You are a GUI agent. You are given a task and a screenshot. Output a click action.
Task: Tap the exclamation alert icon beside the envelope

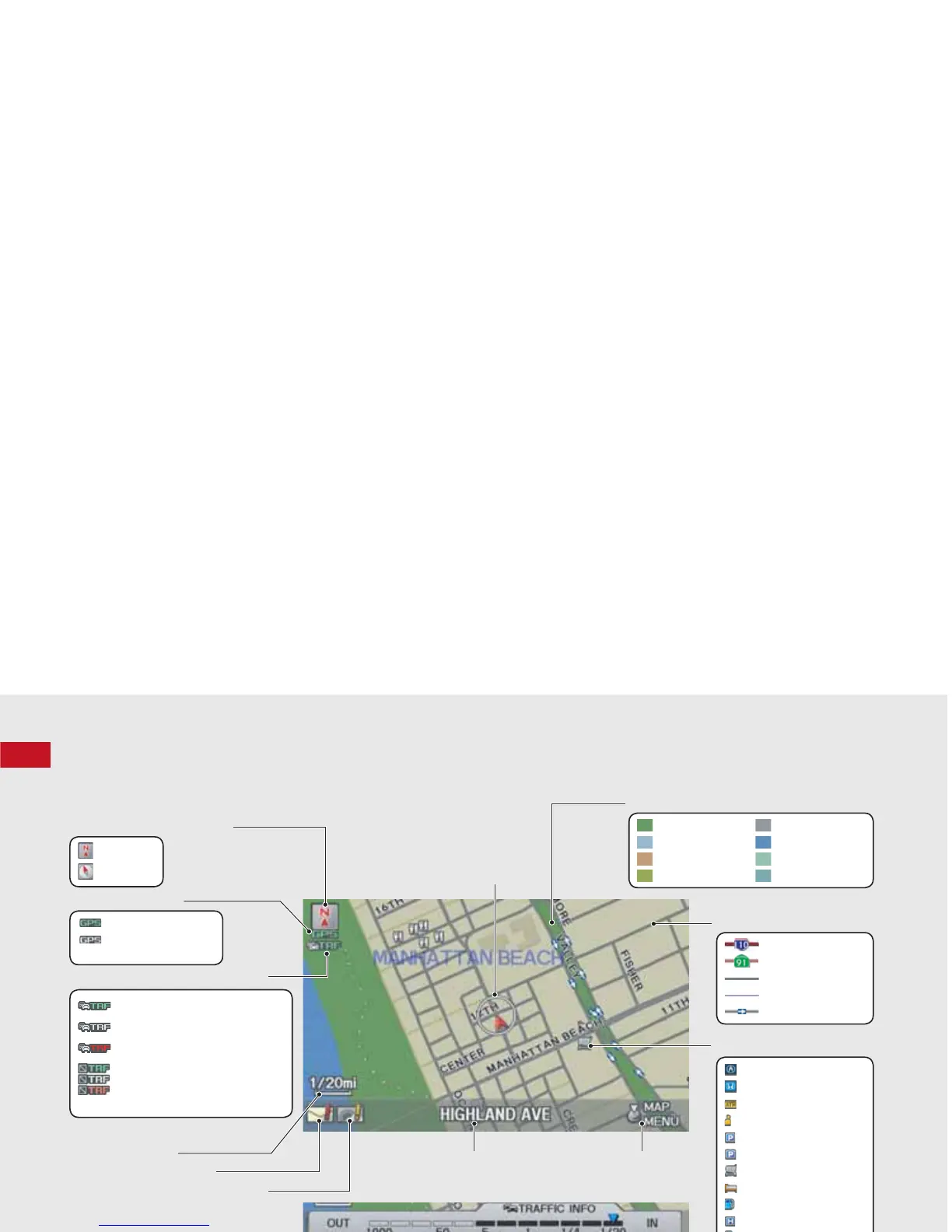pos(351,1114)
